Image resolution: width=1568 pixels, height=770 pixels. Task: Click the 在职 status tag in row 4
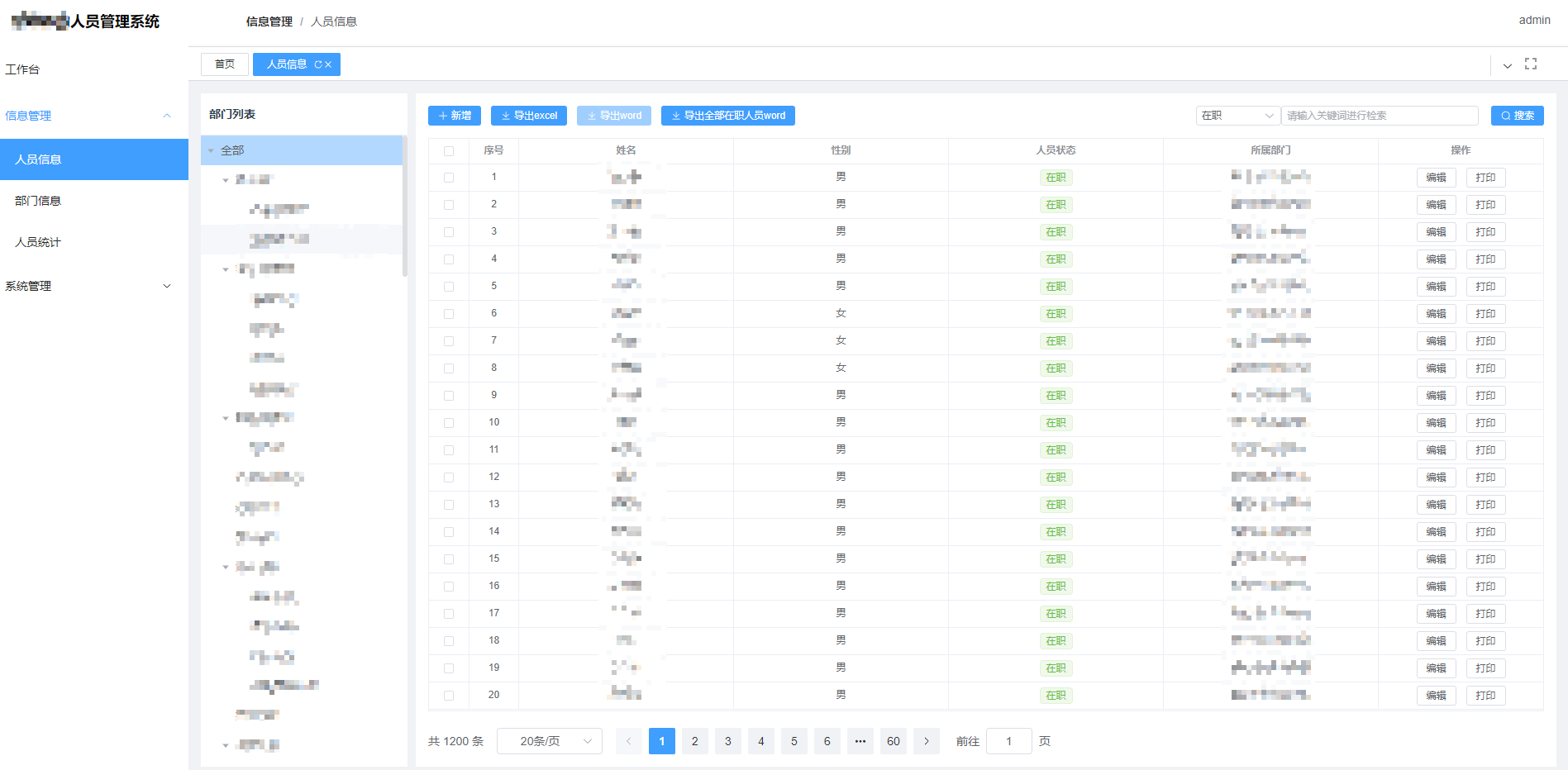[x=1056, y=259]
